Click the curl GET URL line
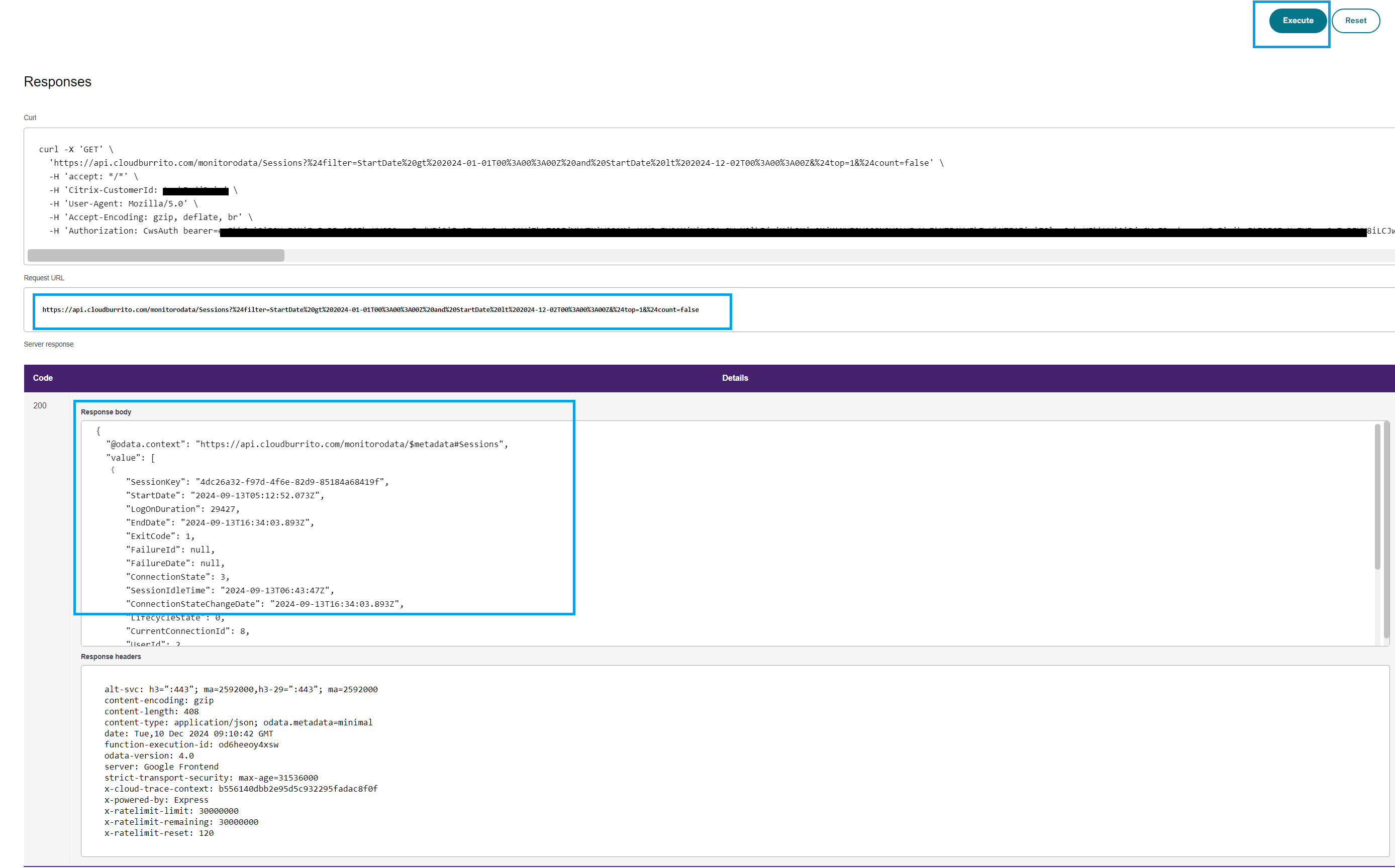Screen dimensions: 1395x868 coord(494,163)
